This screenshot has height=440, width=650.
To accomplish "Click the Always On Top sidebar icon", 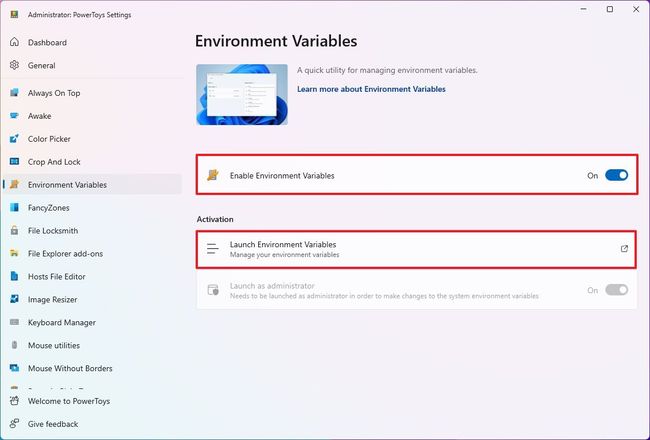I will click(x=15, y=93).
